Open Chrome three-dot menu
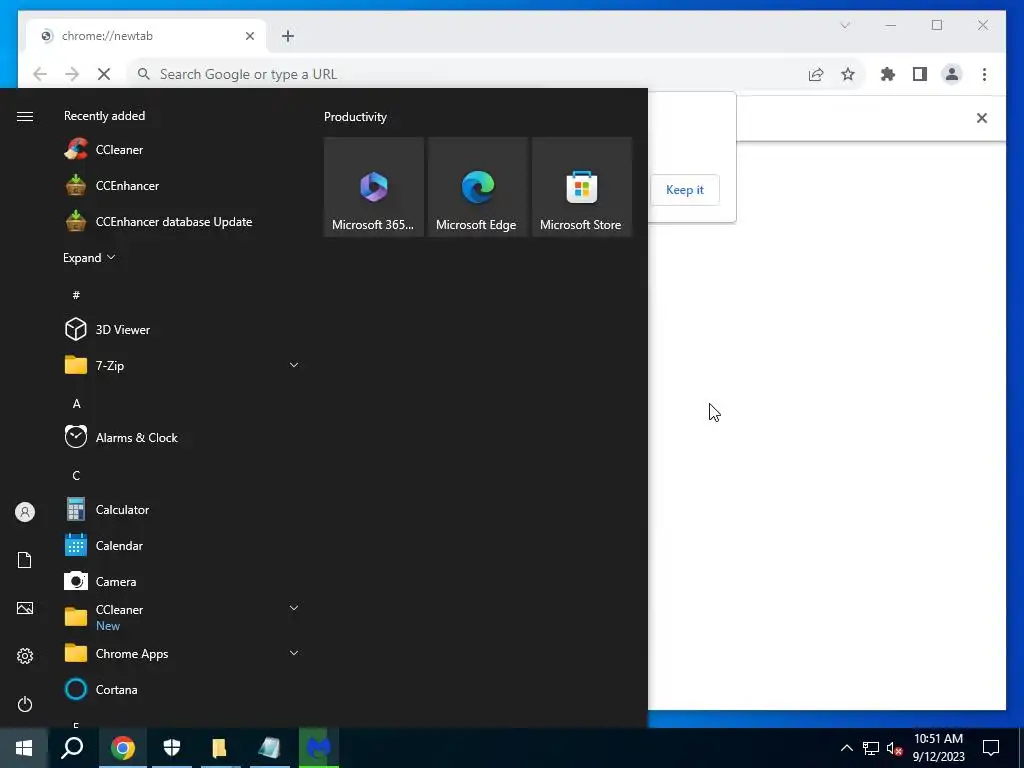This screenshot has height=768, width=1024. pos(984,74)
